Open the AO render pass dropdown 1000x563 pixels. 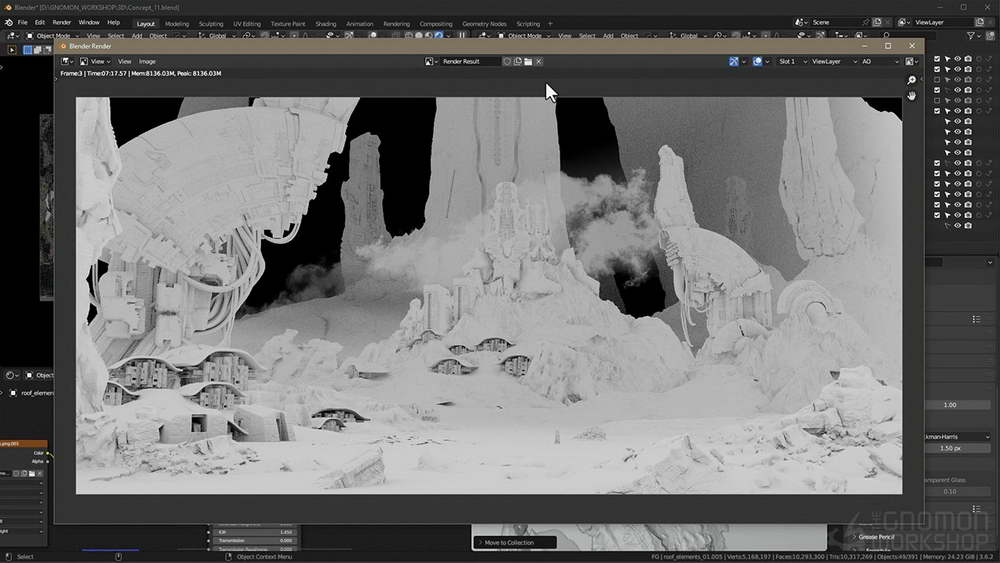coord(880,61)
